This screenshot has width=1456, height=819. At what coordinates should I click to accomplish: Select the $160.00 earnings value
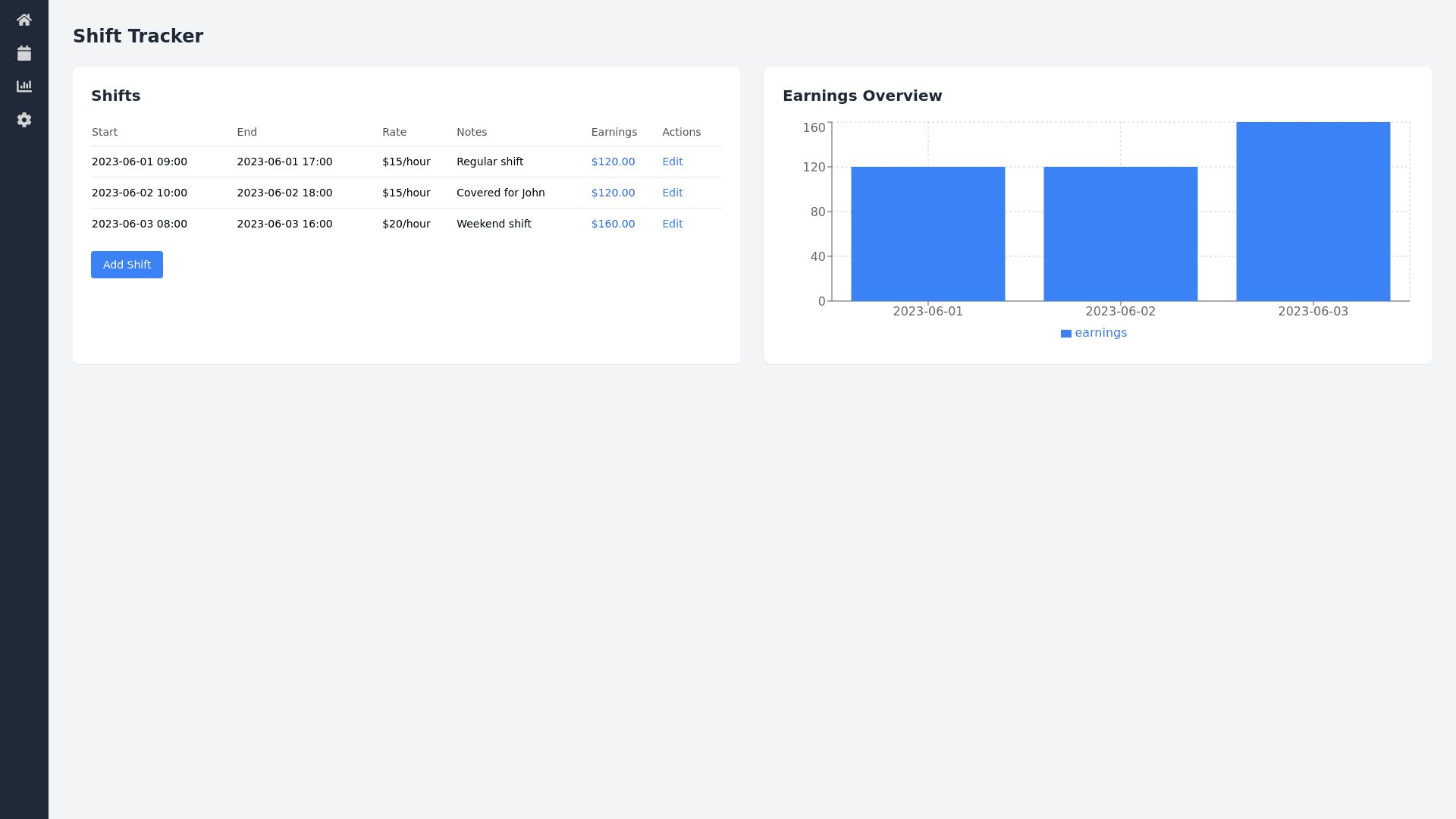[x=613, y=224]
